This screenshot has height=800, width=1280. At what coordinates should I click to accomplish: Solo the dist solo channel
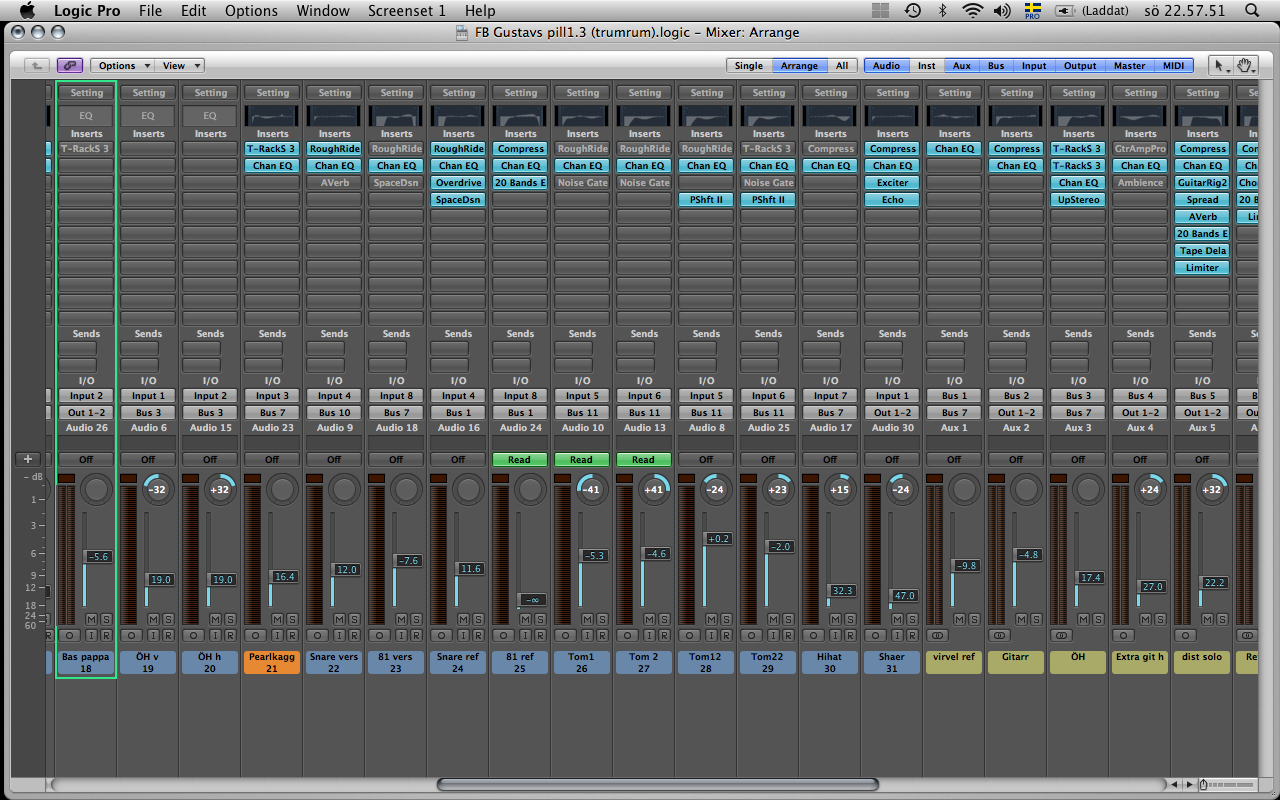click(1221, 619)
